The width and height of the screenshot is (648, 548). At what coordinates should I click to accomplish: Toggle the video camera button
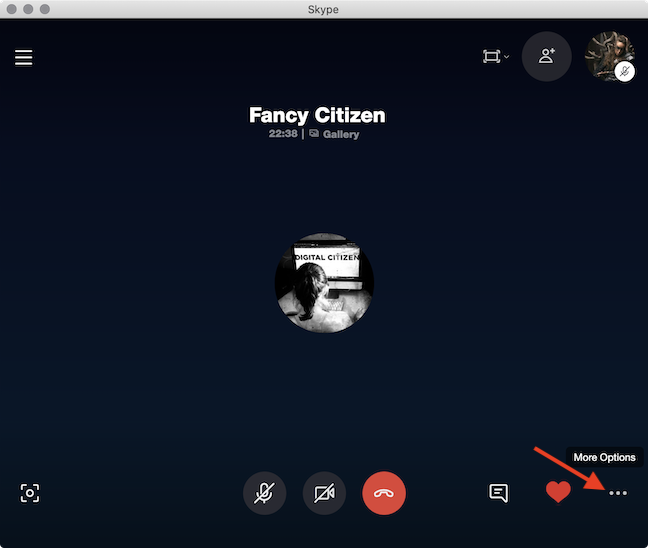click(x=324, y=493)
